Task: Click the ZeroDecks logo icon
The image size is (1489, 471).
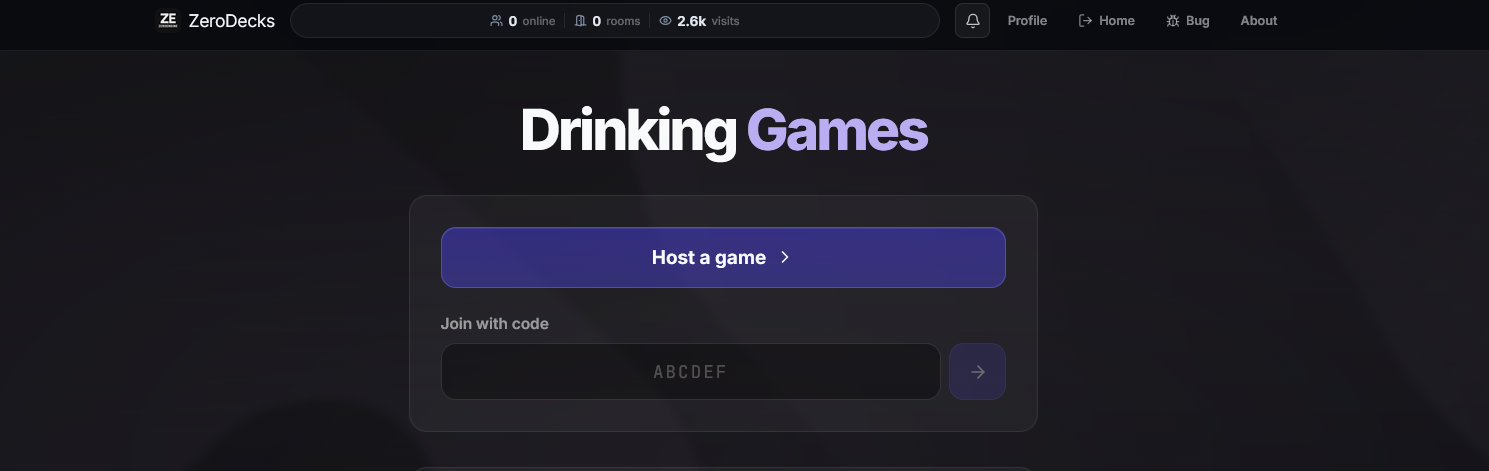Action: click(x=168, y=20)
